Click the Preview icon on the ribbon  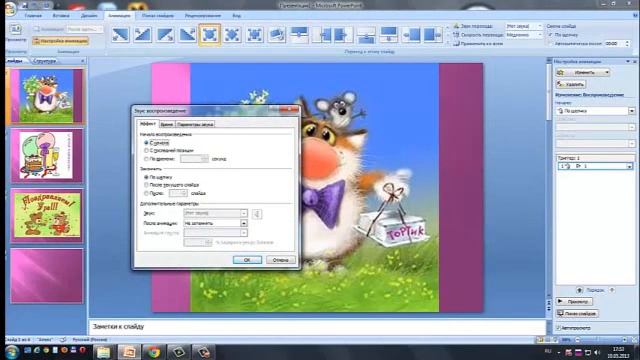(x=16, y=29)
